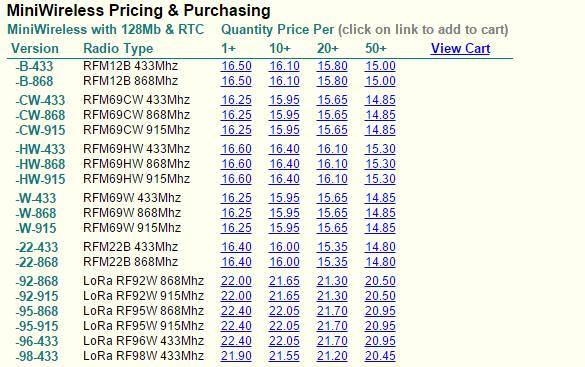The width and height of the screenshot is (585, 367).
Task: Click the Version column header
Action: [35, 48]
